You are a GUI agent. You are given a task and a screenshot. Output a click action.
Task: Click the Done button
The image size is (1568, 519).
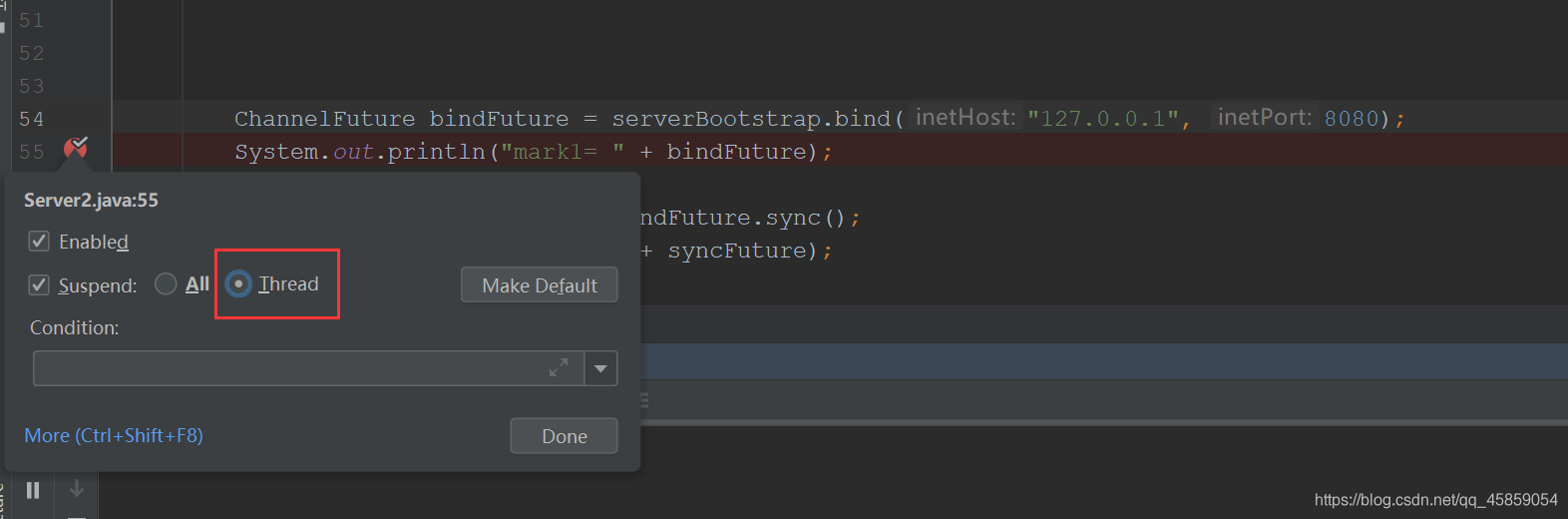coord(564,436)
